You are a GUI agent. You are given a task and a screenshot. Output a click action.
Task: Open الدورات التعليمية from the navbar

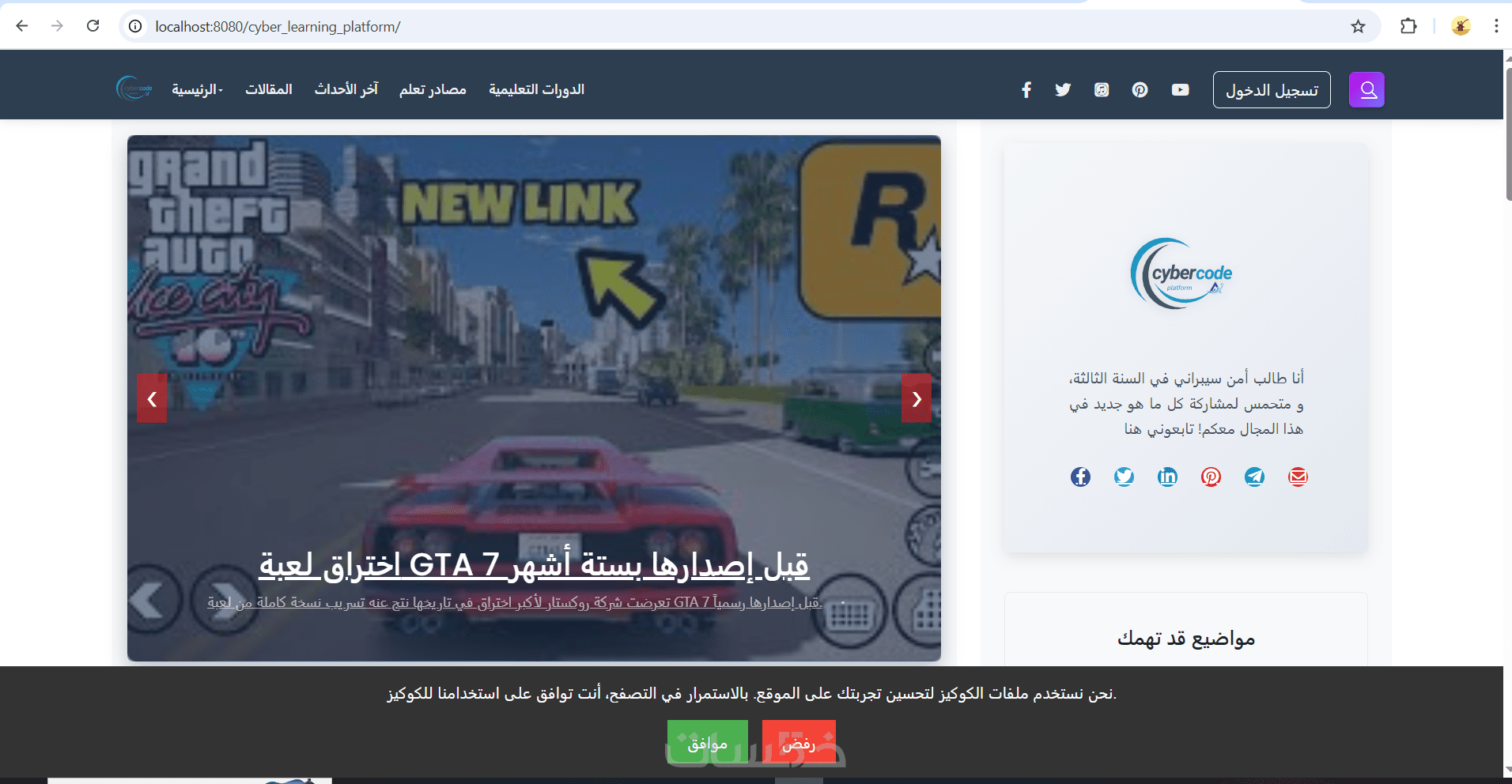tap(537, 89)
